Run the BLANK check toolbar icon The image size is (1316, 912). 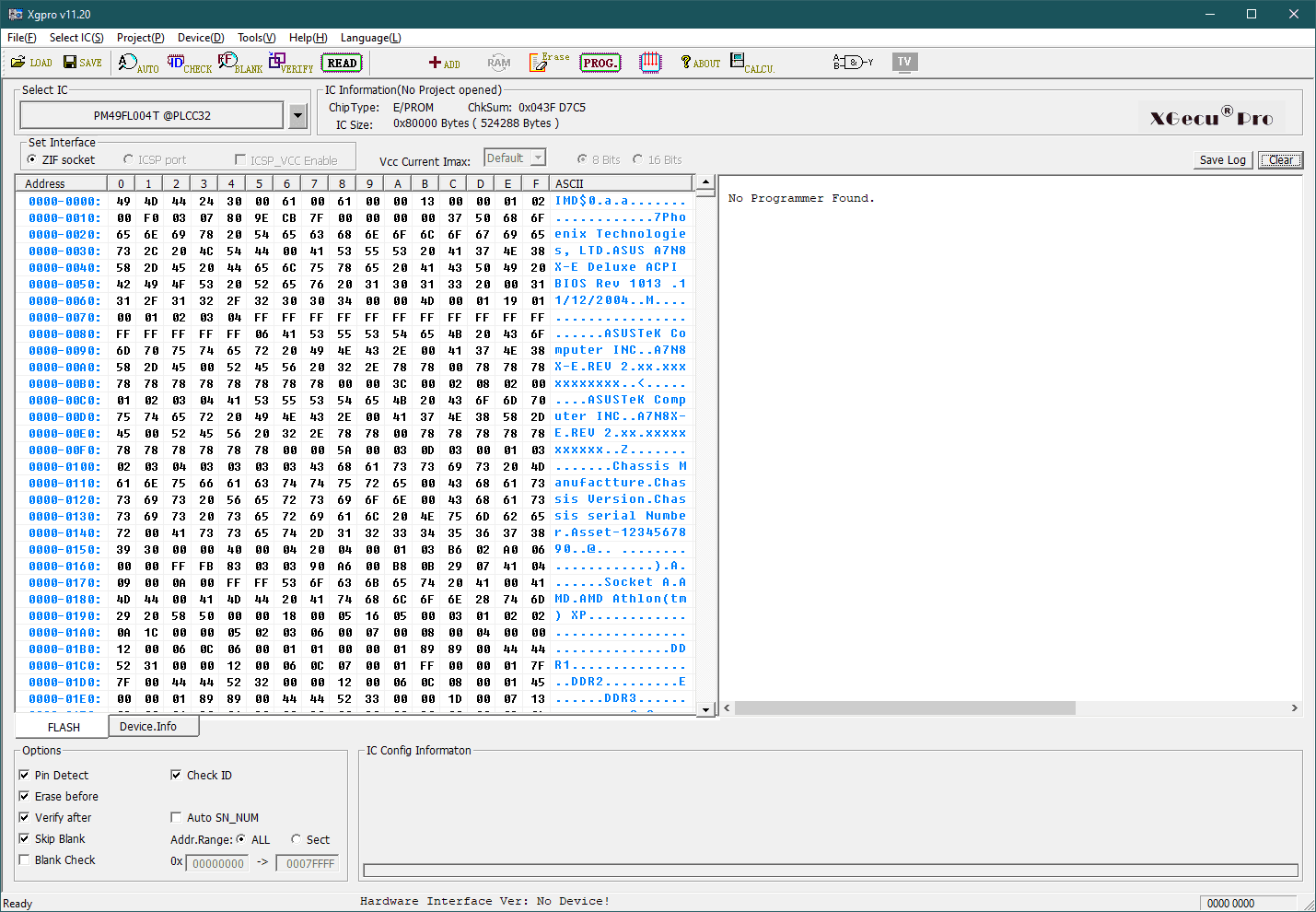coord(240,63)
